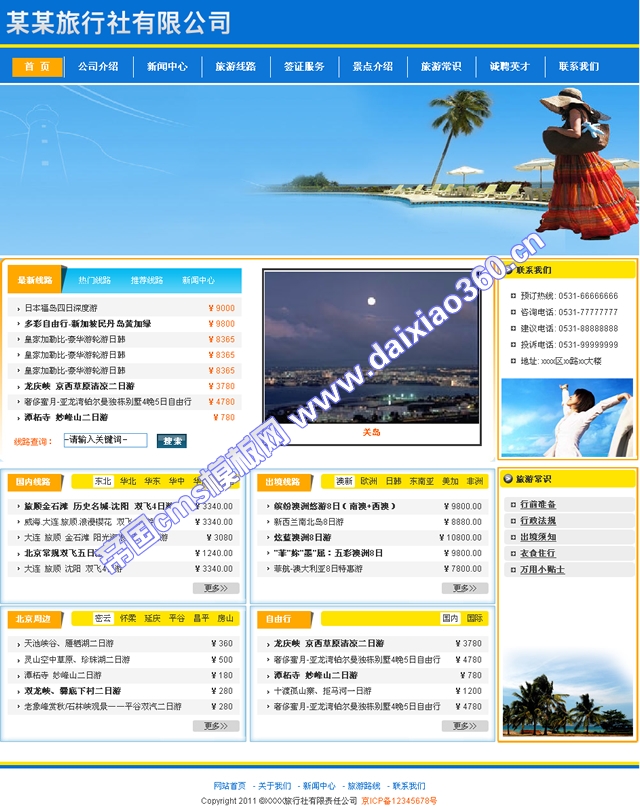This screenshot has height=808, width=640.
Task: Select the 怀柔 tab in 北京周边
Action: point(128,618)
